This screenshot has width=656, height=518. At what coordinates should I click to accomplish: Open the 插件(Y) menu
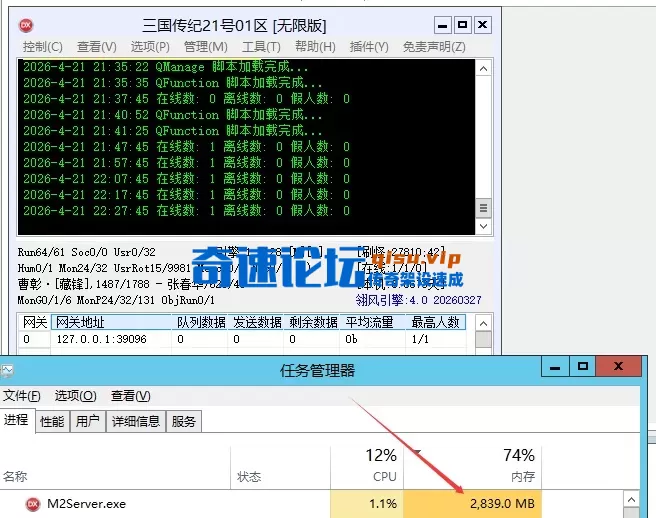click(x=369, y=46)
